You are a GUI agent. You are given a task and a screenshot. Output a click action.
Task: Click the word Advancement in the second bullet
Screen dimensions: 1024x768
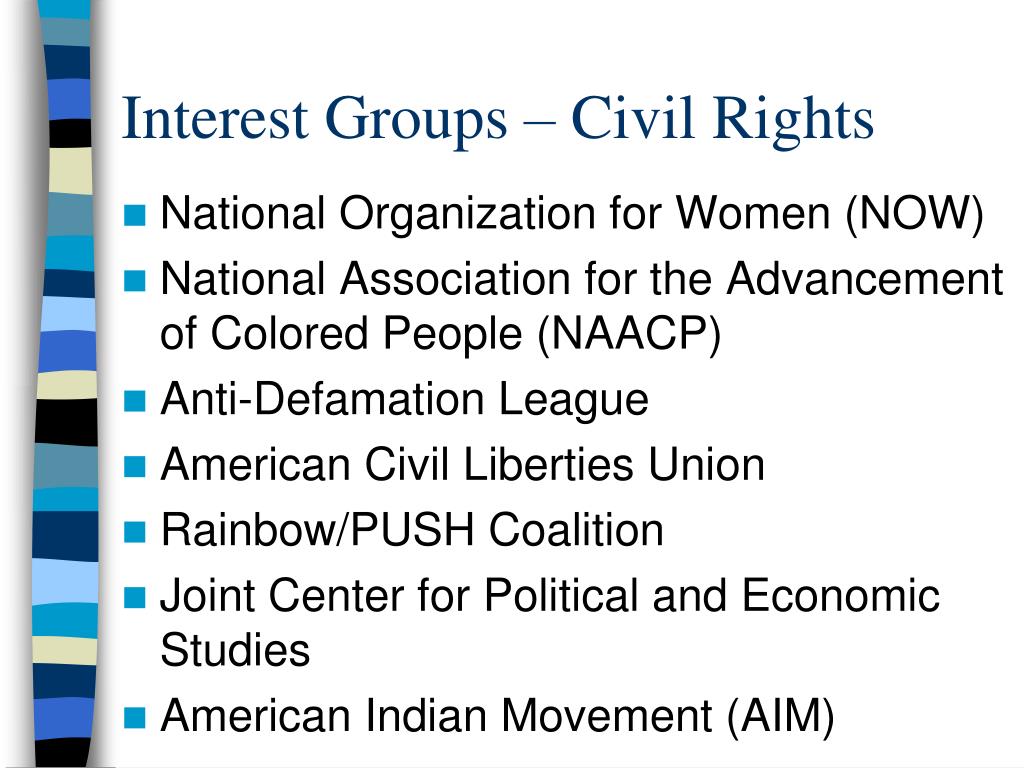click(865, 280)
